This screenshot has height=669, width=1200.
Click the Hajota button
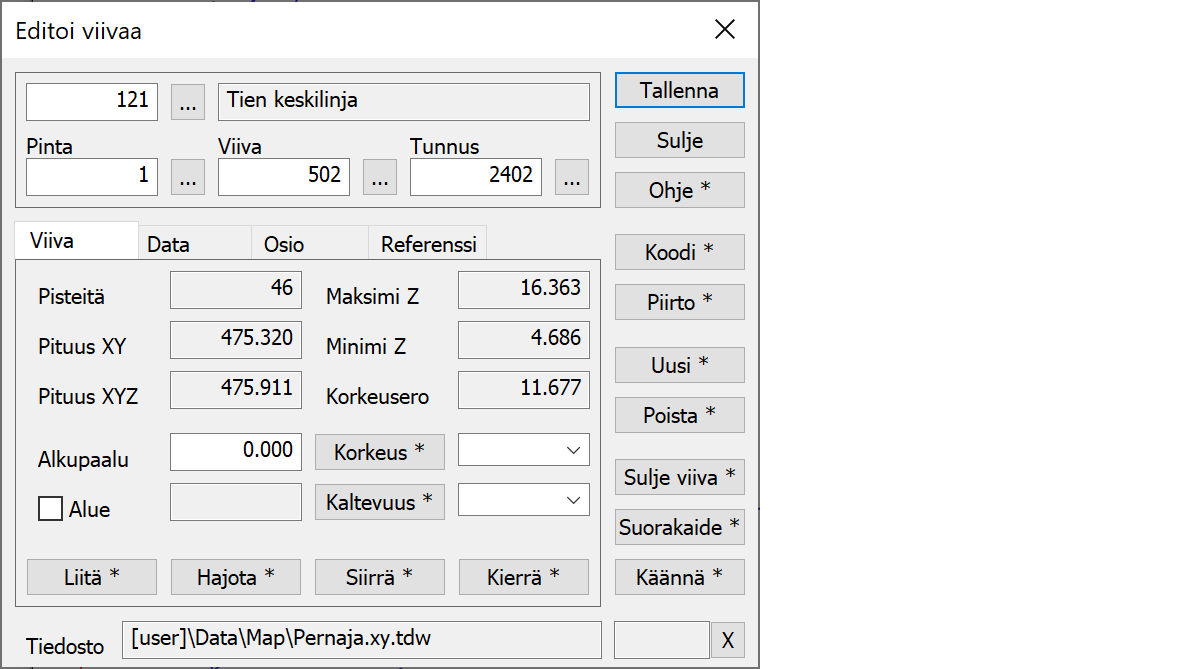(236, 577)
